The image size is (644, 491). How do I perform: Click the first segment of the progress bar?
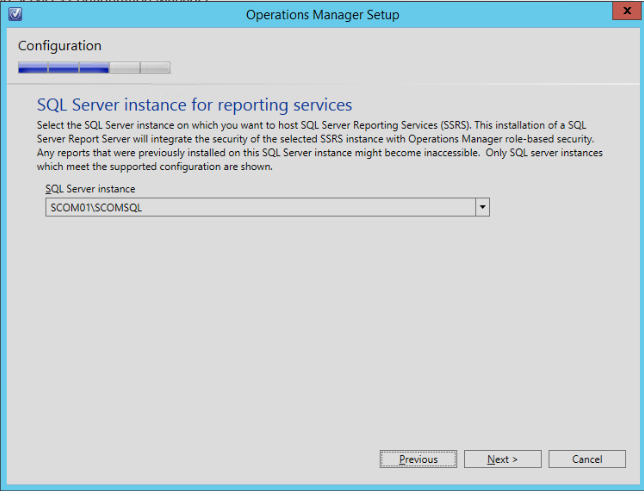pos(33,68)
